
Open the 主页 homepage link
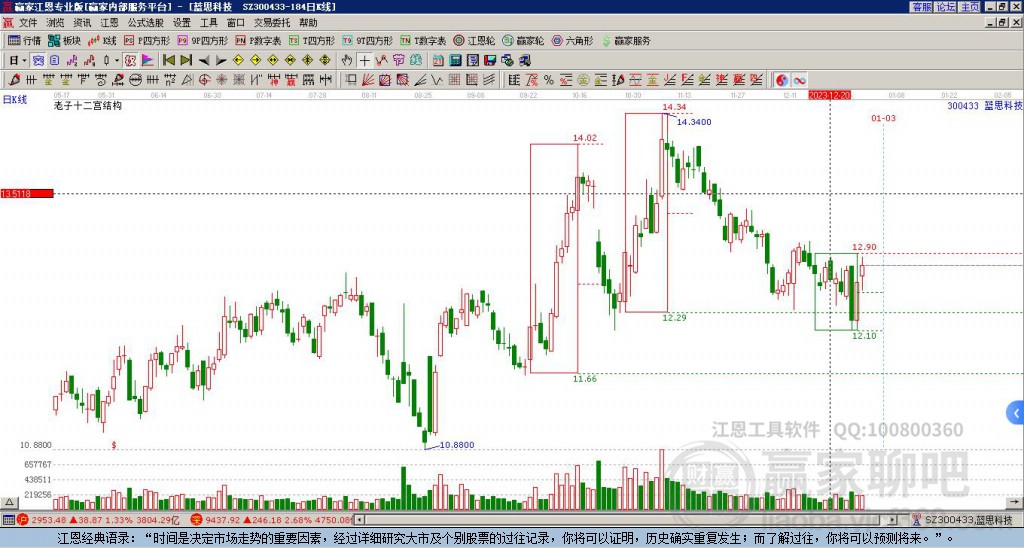970,7
